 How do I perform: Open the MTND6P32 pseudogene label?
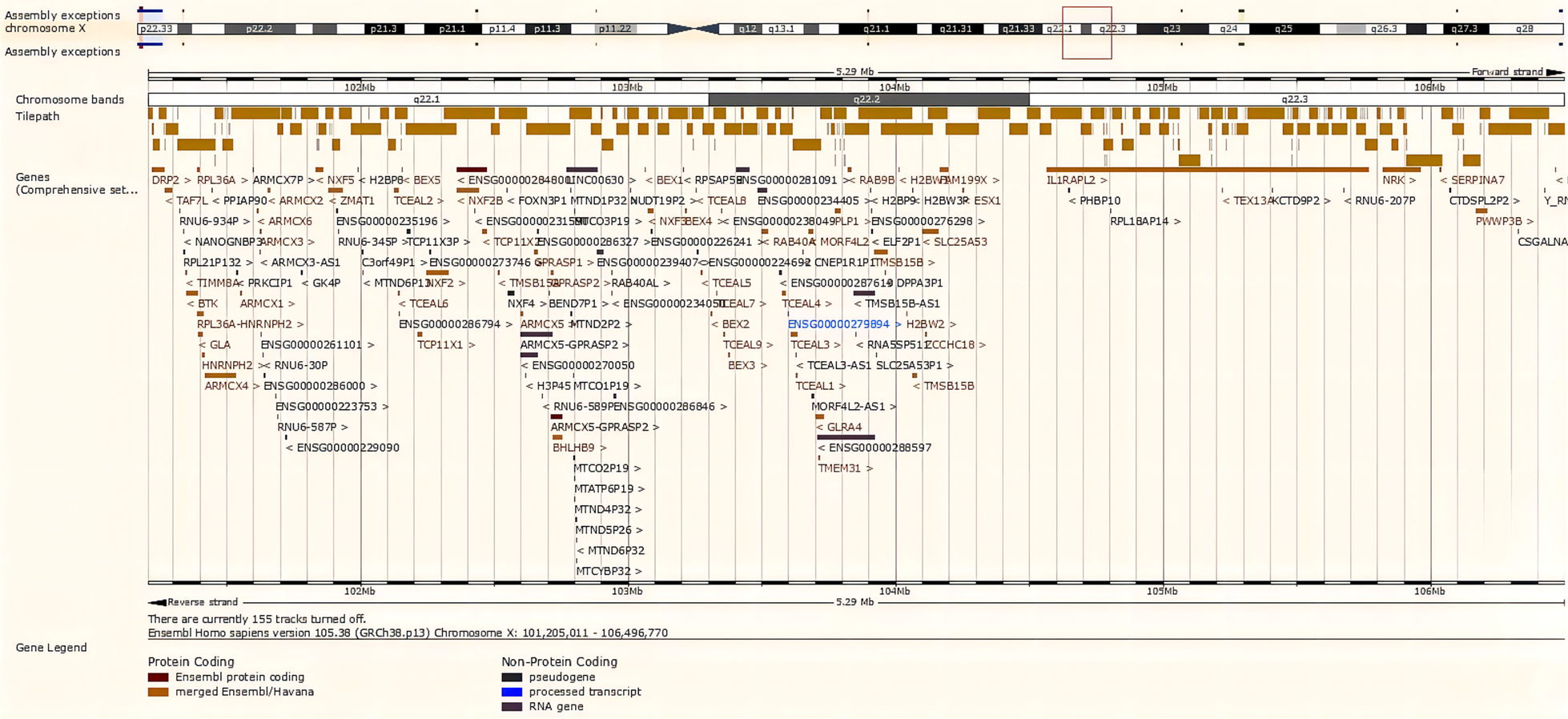pyautogui.click(x=611, y=551)
